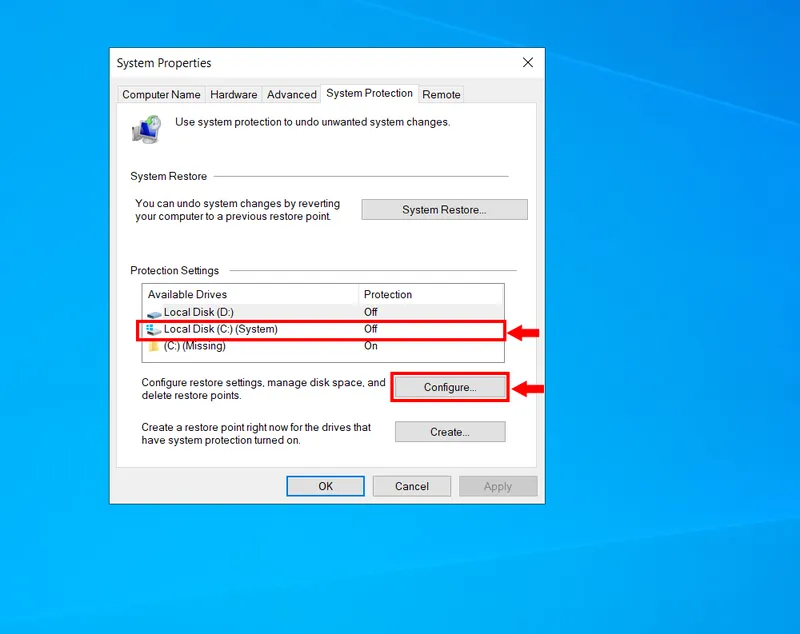
Task: Click the yellow folder icon for missing (C:)
Action: click(153, 346)
